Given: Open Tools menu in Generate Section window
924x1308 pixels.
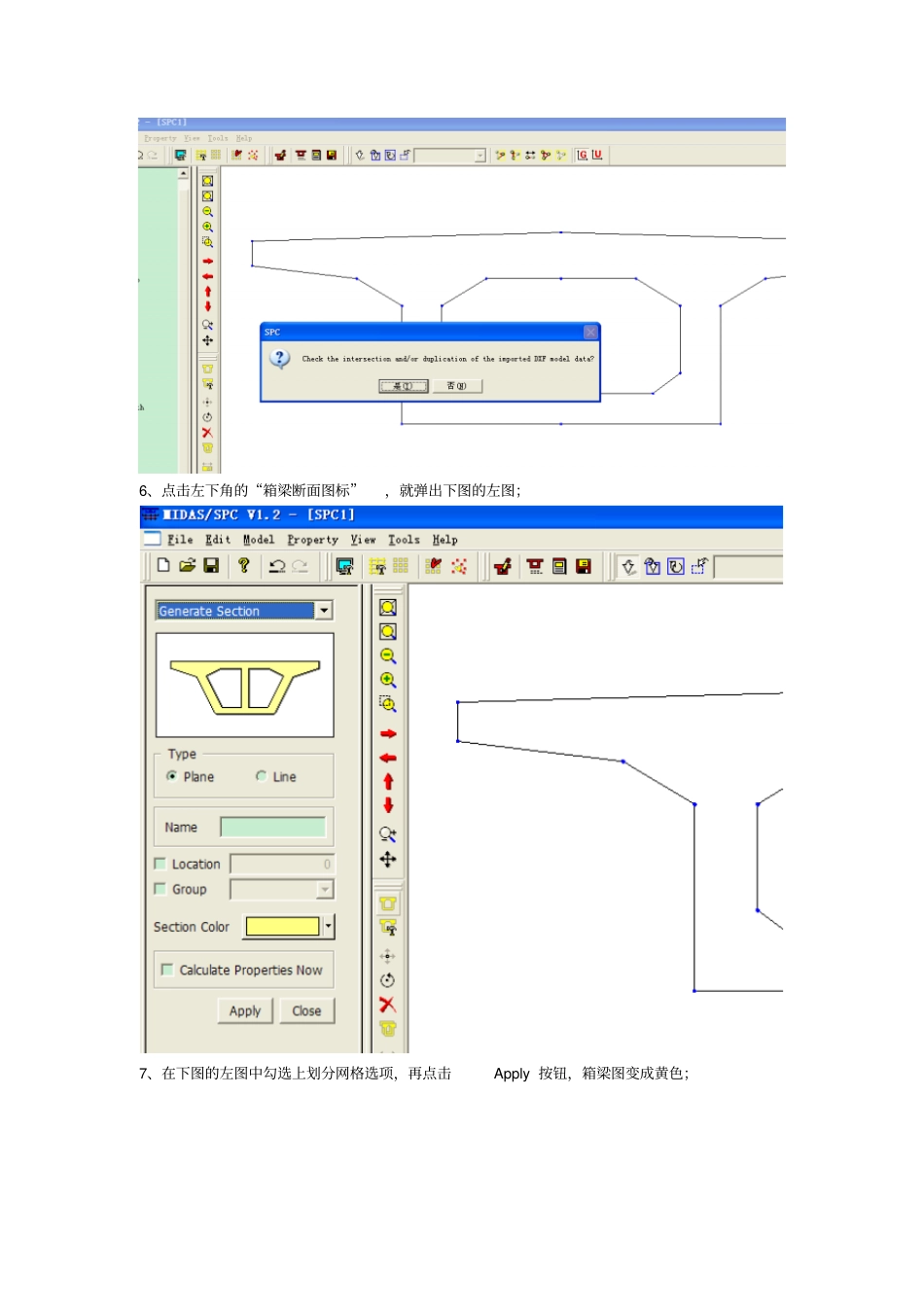Looking at the screenshot, I should tap(404, 540).
